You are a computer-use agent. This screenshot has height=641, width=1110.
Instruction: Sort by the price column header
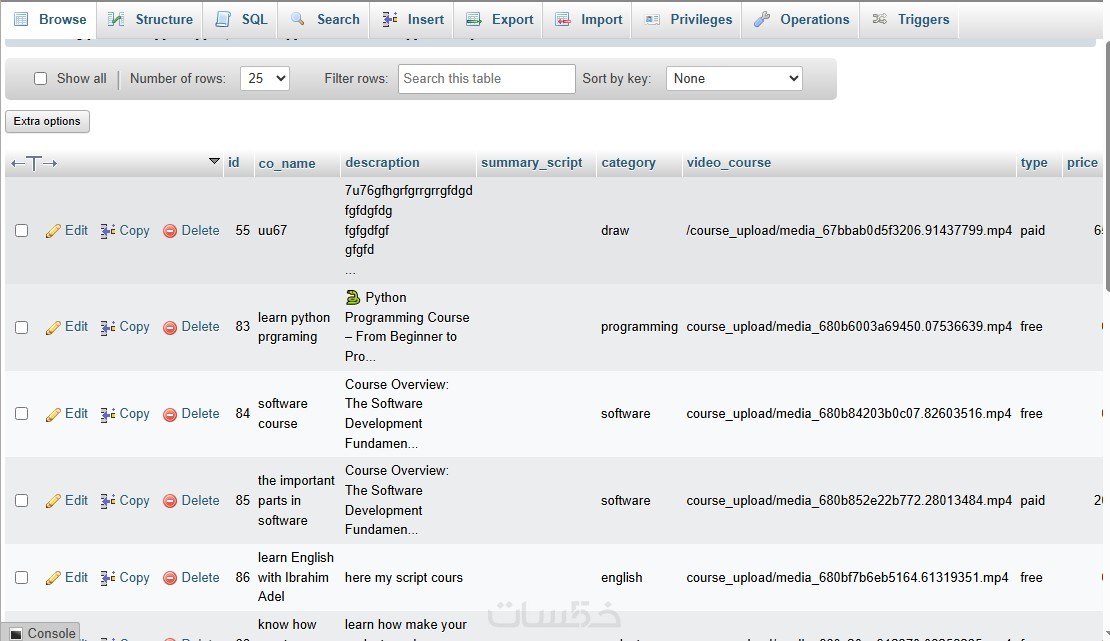point(1082,163)
